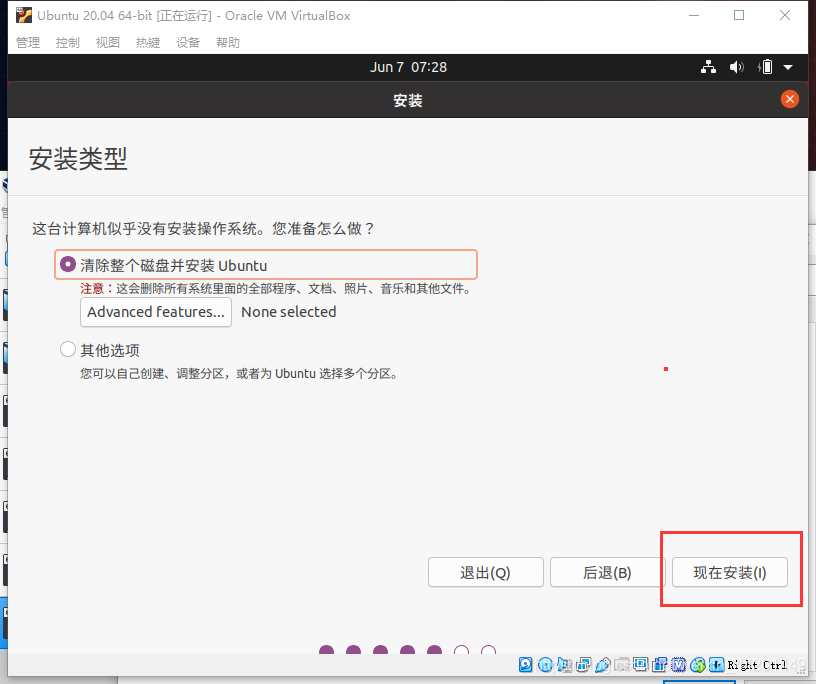Open the 帮助 menu
816x684 pixels.
(228, 43)
